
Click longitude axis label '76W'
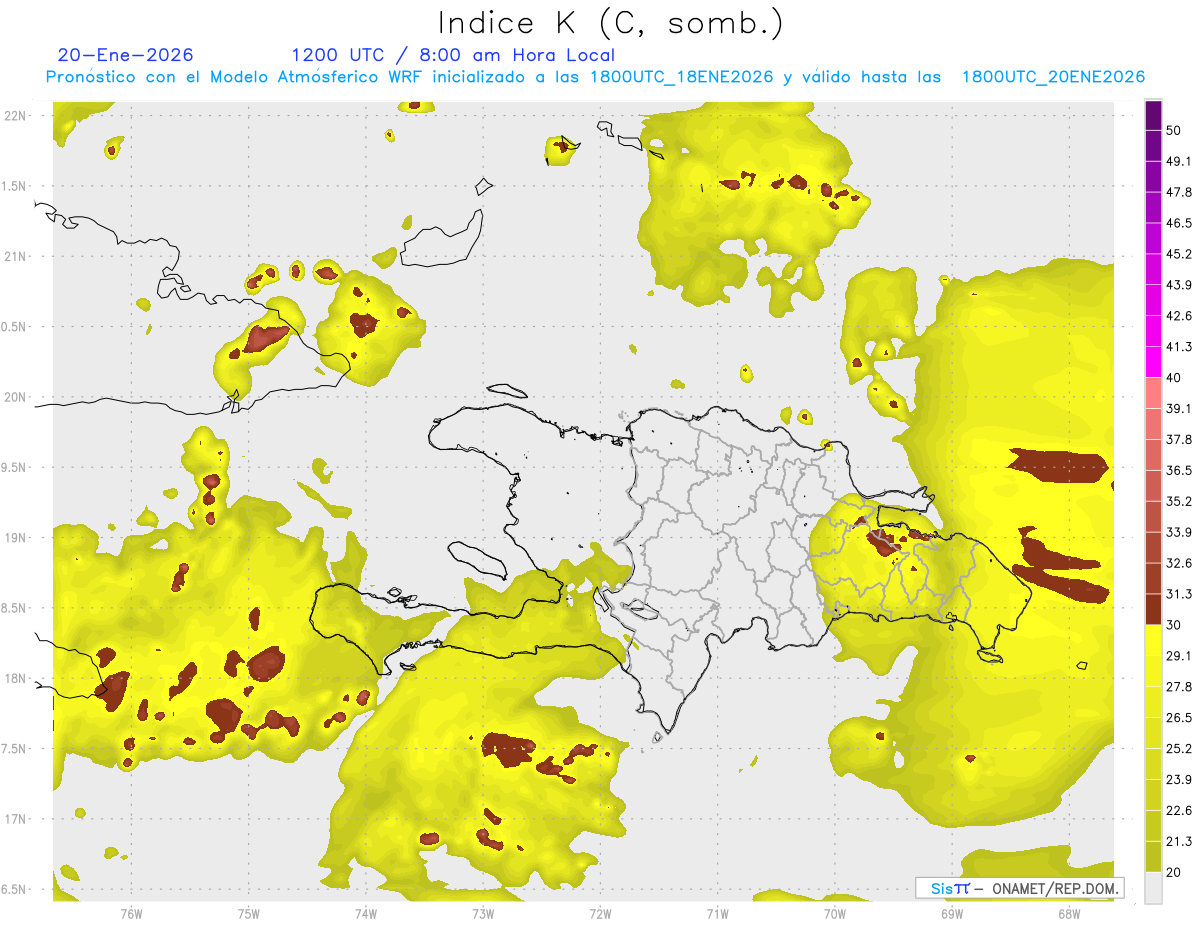tap(131, 914)
